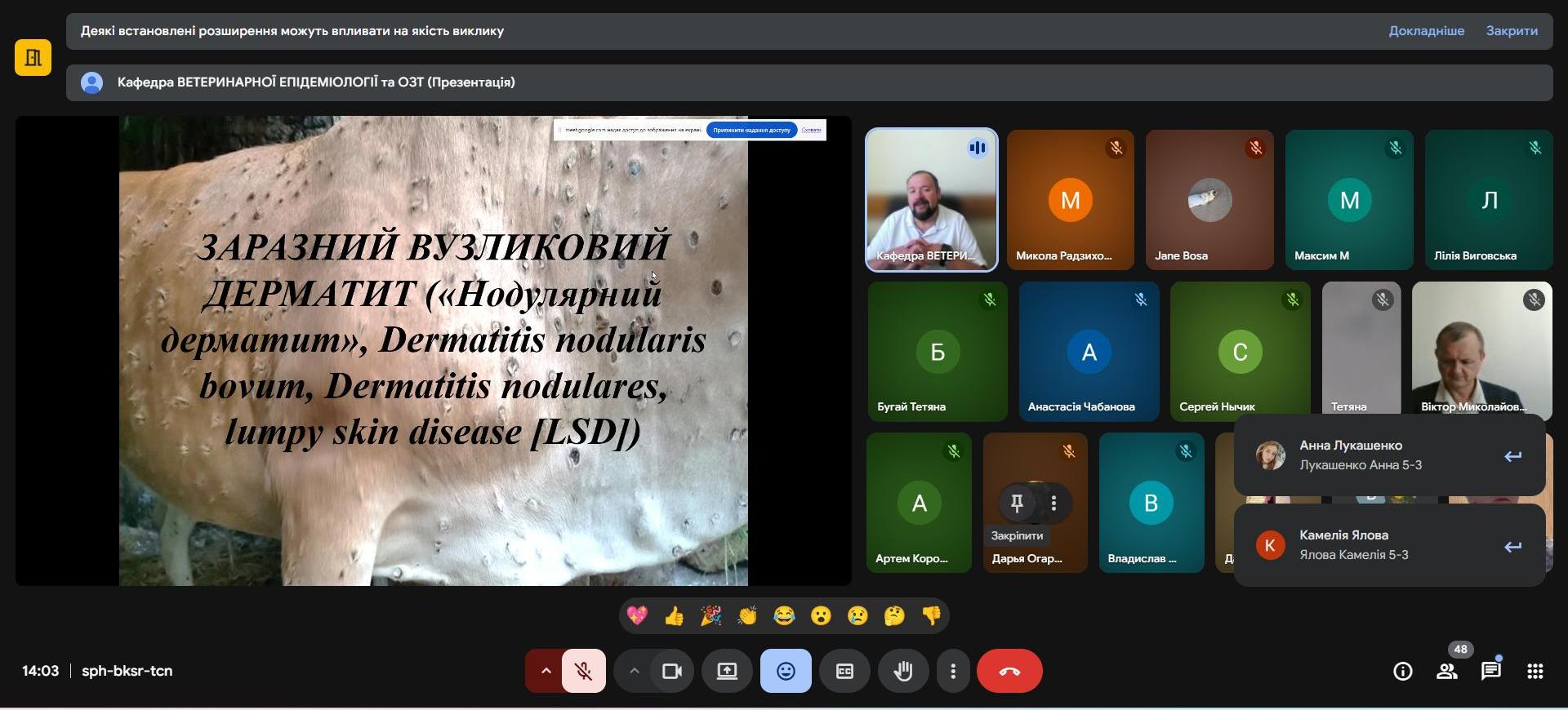Expand audio settings arrow
Image resolution: width=1568 pixels, height=710 pixels.
[x=546, y=671]
